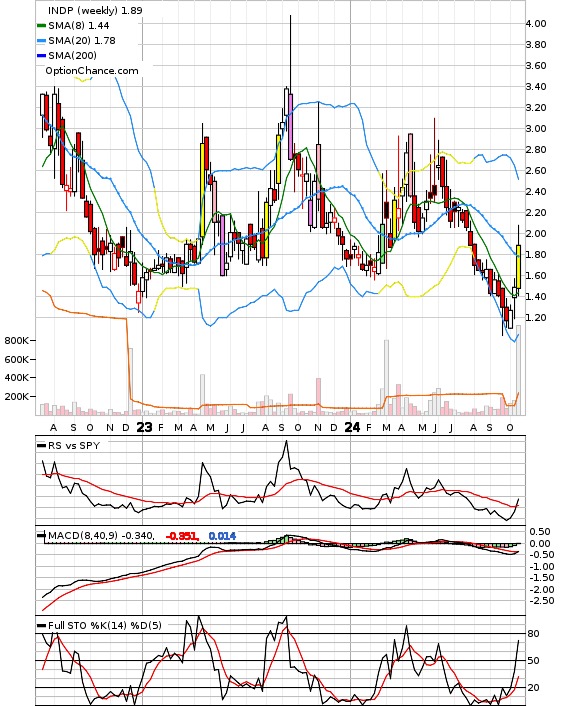This screenshot has height=706, width=566.
Task: Click the dark blue SMA(200) legend swatch
Action: 41,55
